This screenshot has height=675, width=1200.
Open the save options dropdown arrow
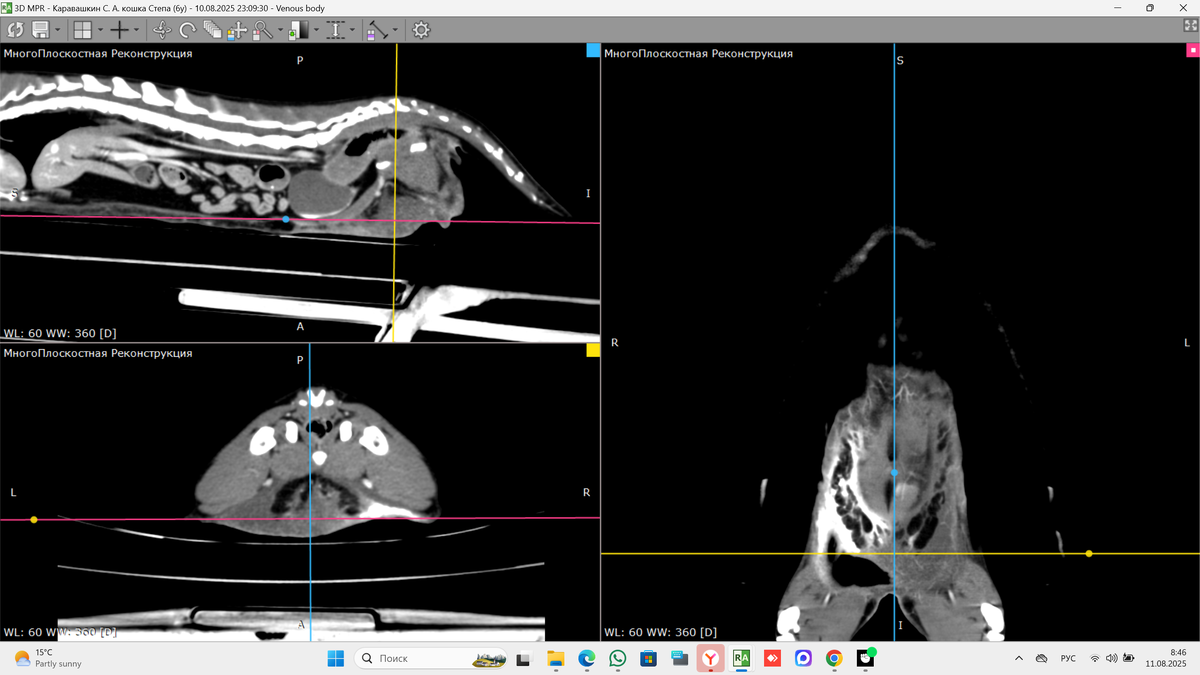point(58,30)
